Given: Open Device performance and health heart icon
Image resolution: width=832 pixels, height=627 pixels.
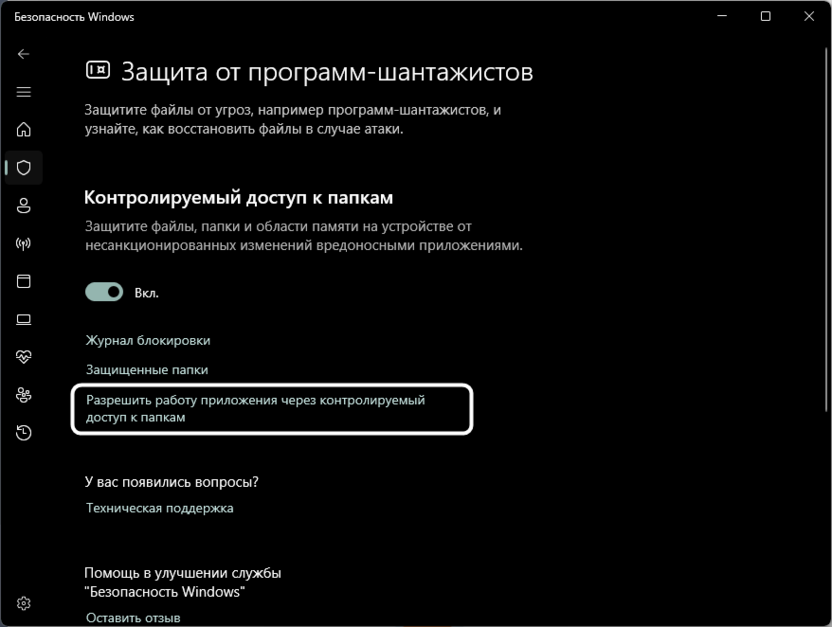Looking at the screenshot, I should click(x=23, y=357).
